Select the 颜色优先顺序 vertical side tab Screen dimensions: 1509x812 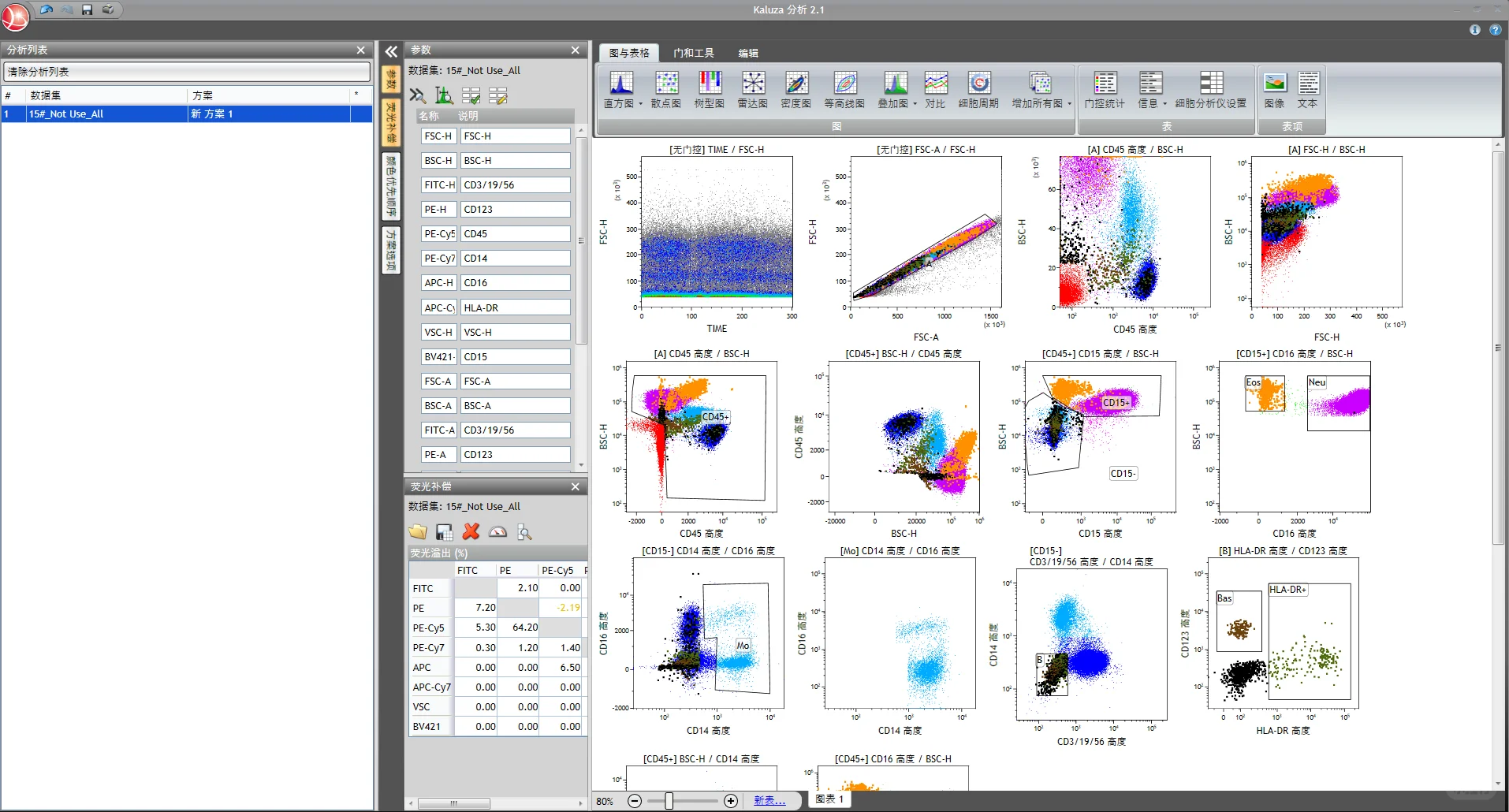pyautogui.click(x=391, y=186)
